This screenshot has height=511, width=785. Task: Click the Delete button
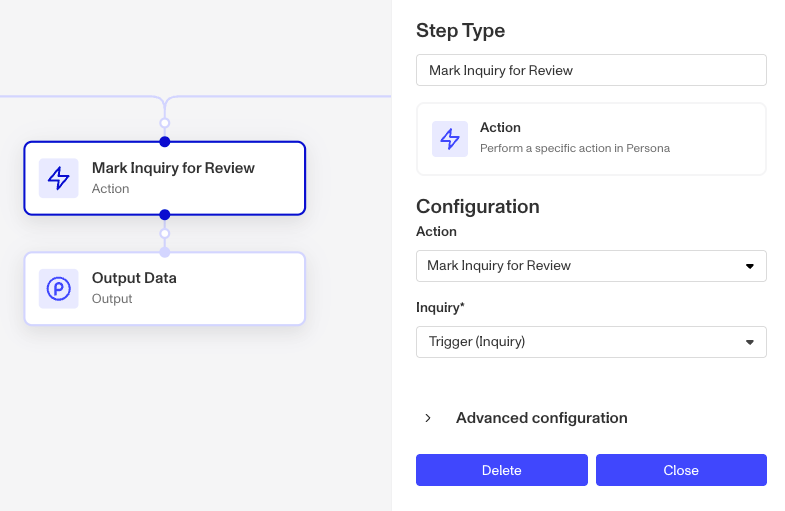pyautogui.click(x=502, y=470)
